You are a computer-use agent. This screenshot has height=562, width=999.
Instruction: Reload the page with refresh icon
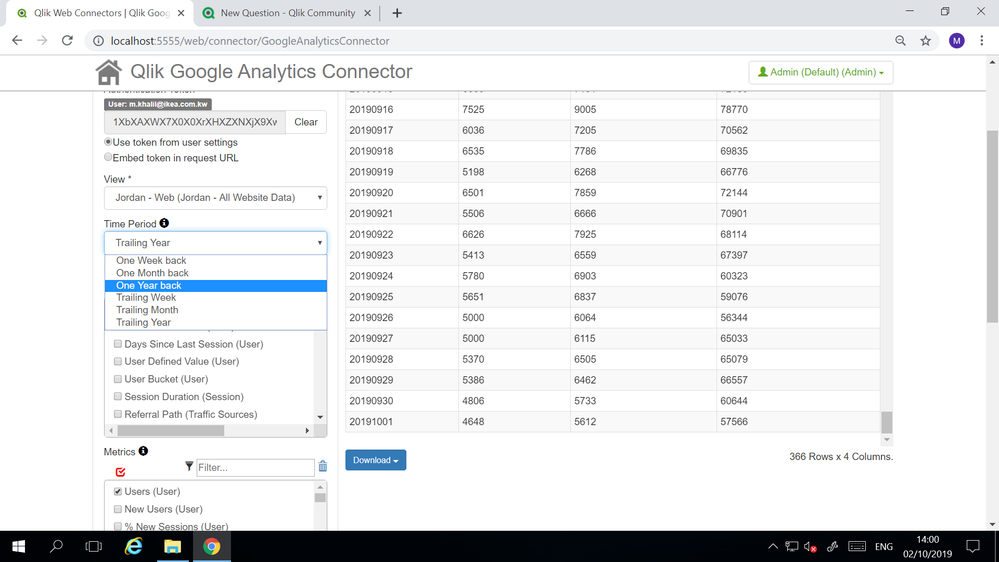pyautogui.click(x=67, y=41)
